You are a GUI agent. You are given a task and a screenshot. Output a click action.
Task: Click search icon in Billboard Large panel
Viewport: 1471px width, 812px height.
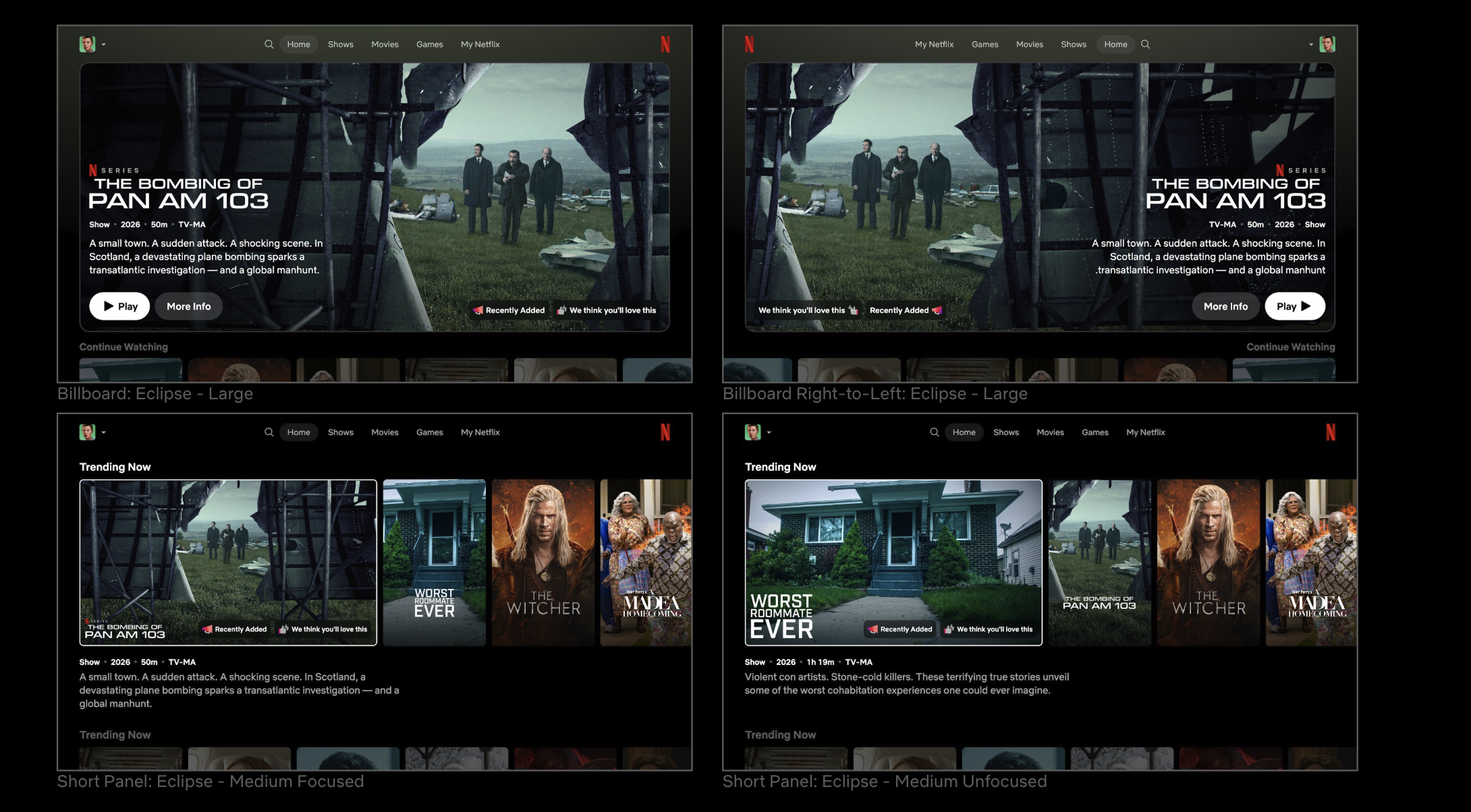269,45
